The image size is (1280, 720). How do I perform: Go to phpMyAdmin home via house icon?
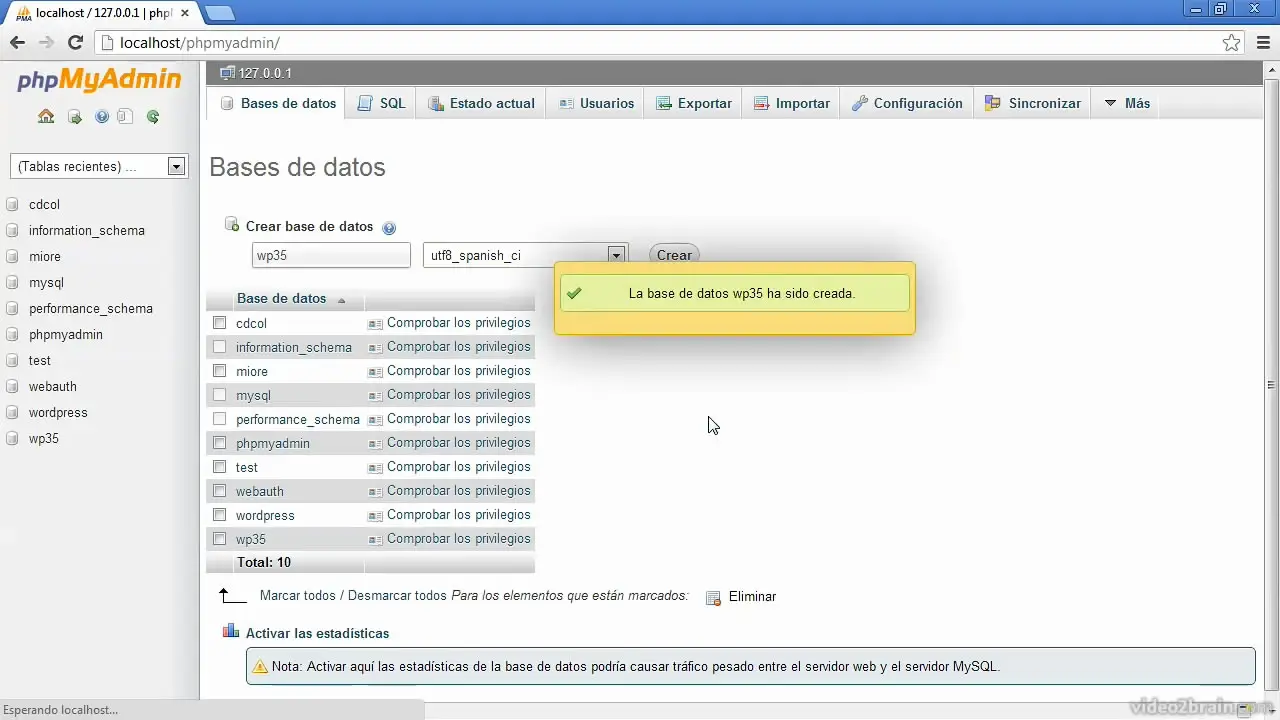46,116
